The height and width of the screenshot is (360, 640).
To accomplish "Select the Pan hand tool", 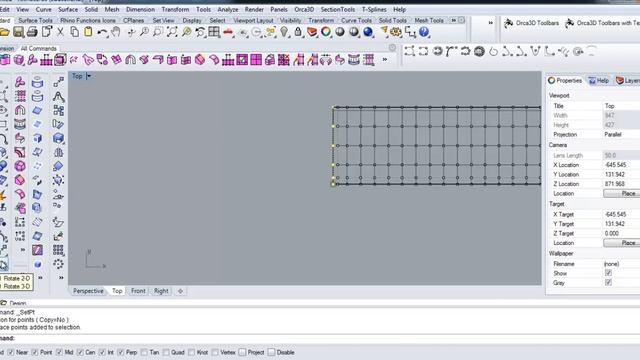I will pos(116,32).
